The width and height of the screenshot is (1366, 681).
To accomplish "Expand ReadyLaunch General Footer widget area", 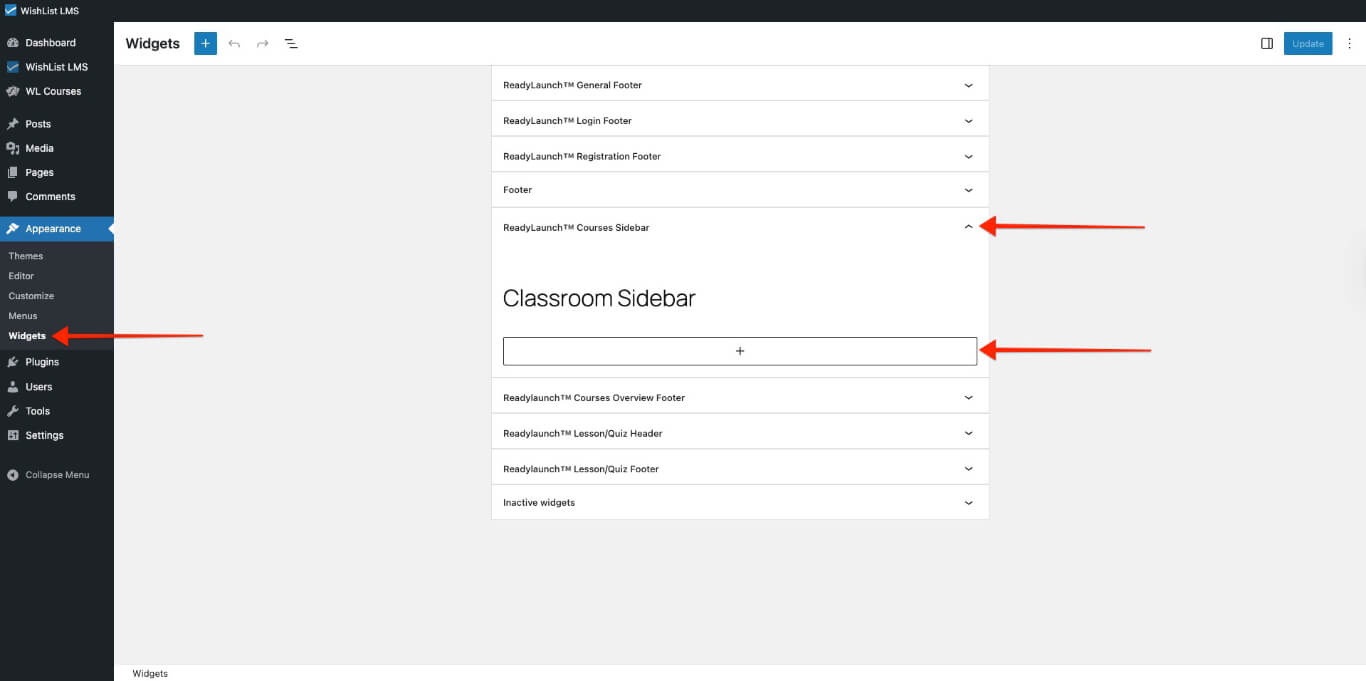I will (967, 86).
